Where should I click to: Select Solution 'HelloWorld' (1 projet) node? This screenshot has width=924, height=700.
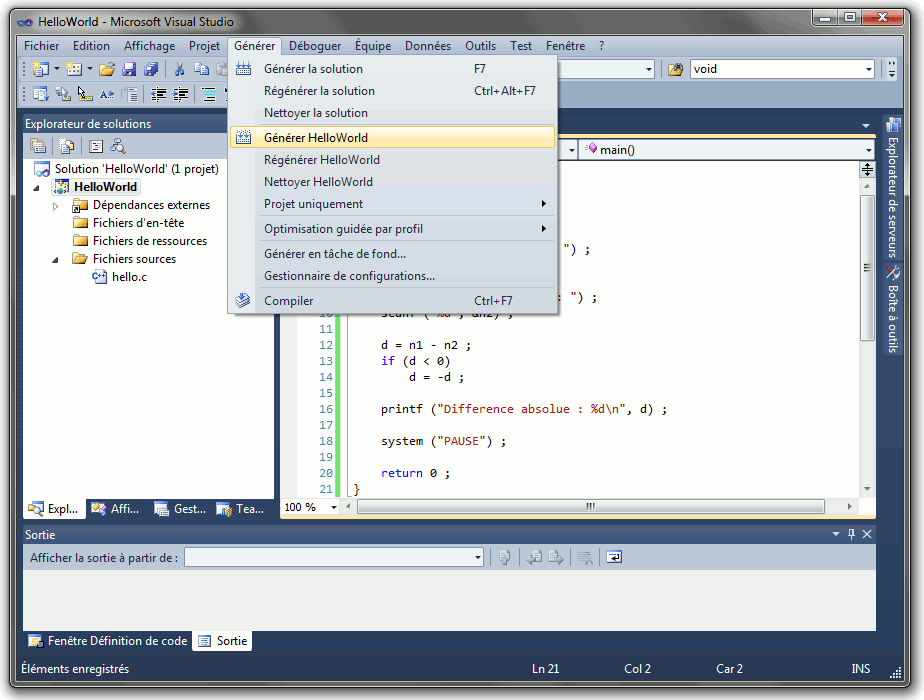click(127, 169)
